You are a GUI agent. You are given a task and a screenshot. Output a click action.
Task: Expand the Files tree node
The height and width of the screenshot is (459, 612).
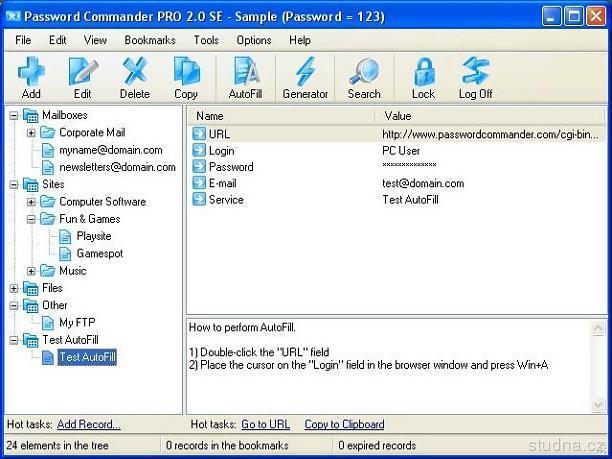[x=14, y=288]
